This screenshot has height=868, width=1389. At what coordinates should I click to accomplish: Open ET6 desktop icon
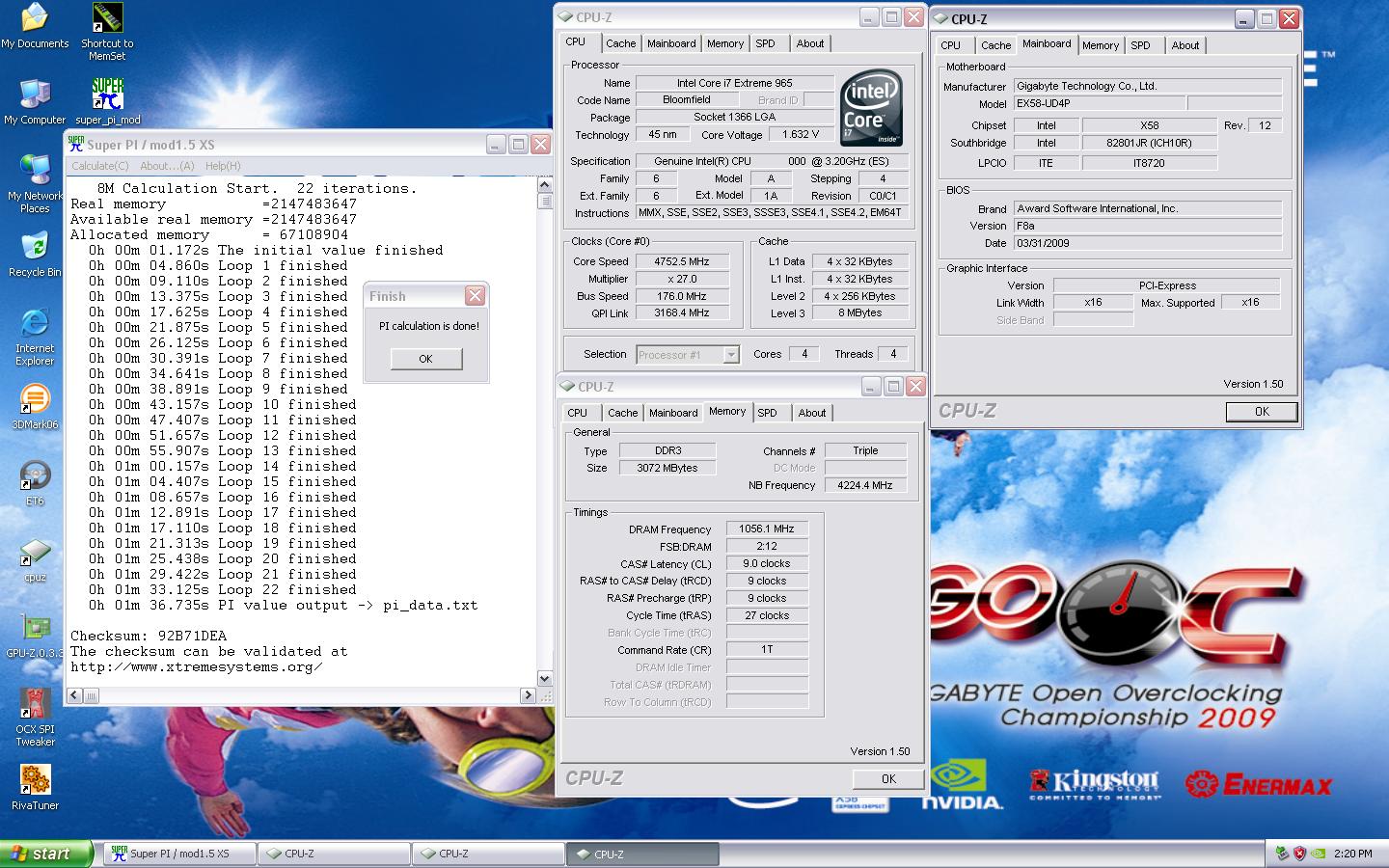[x=35, y=483]
